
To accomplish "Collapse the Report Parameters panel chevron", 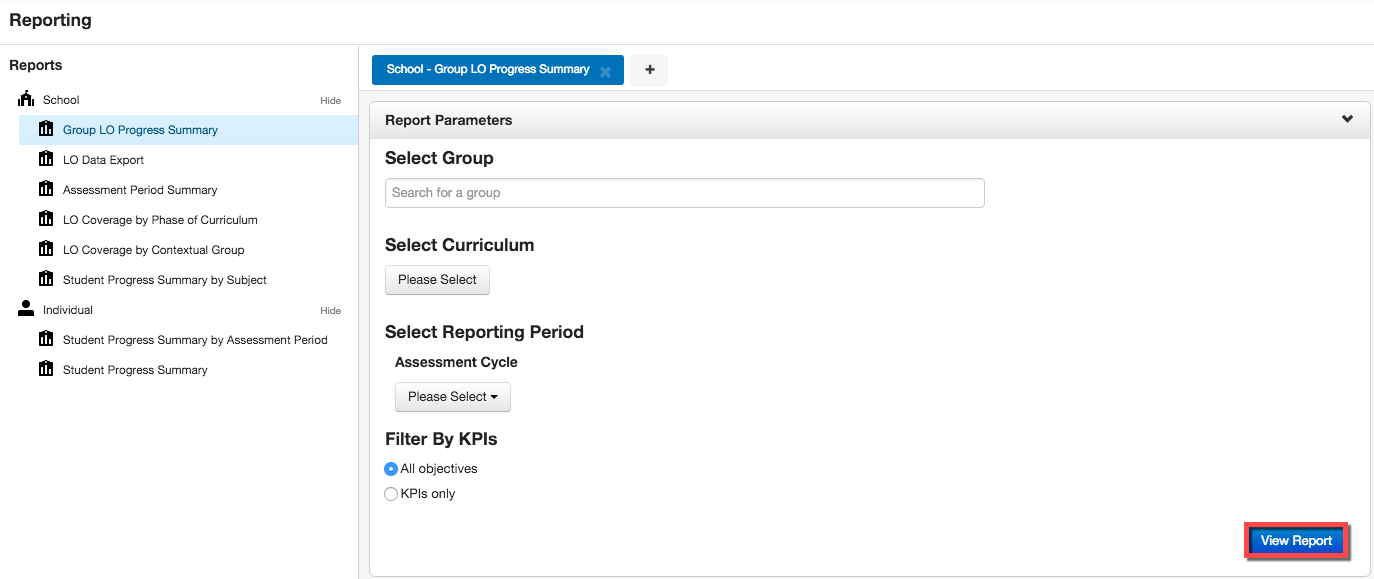I will point(1347,119).
